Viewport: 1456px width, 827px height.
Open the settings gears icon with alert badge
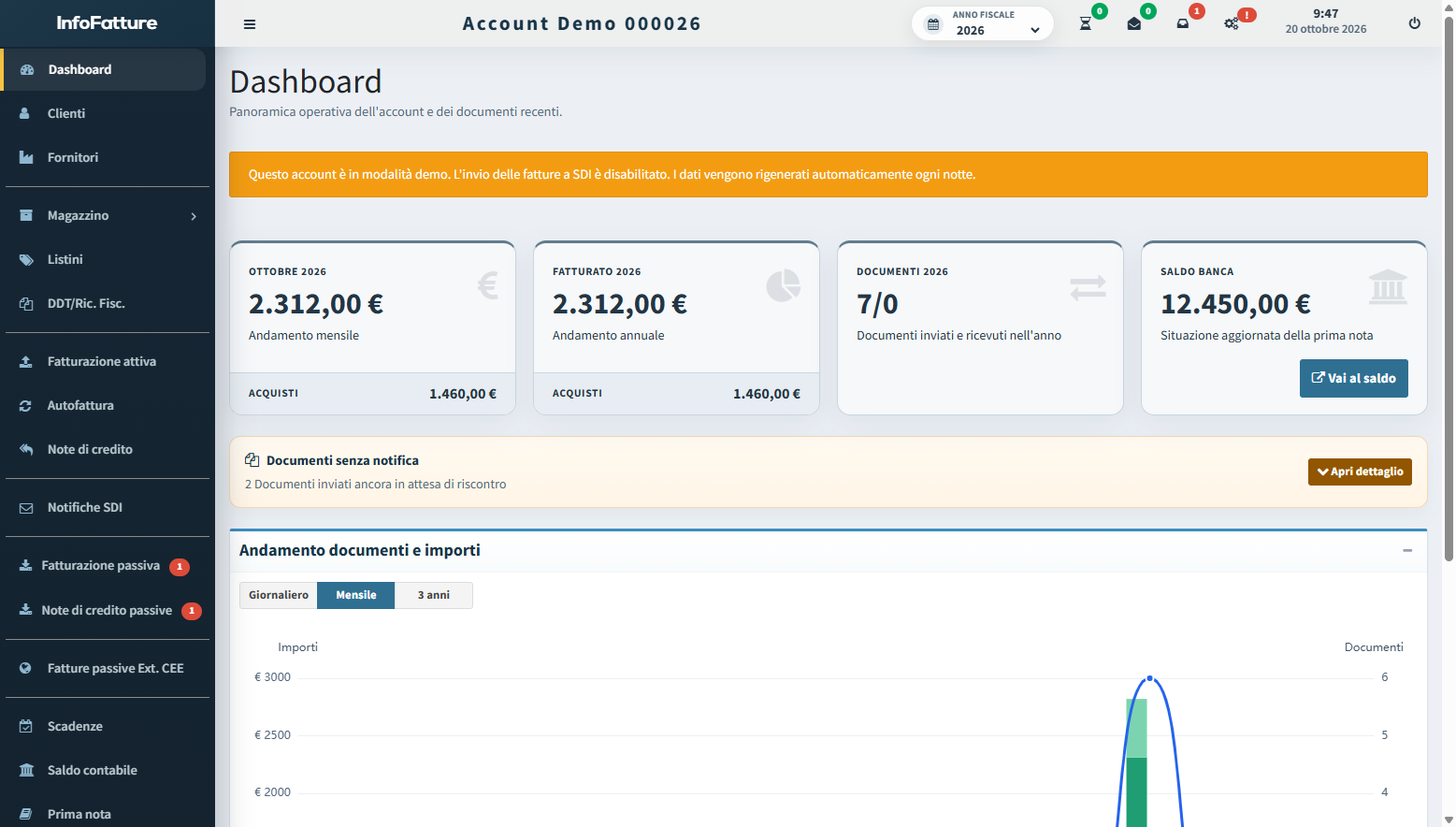pos(1232,23)
